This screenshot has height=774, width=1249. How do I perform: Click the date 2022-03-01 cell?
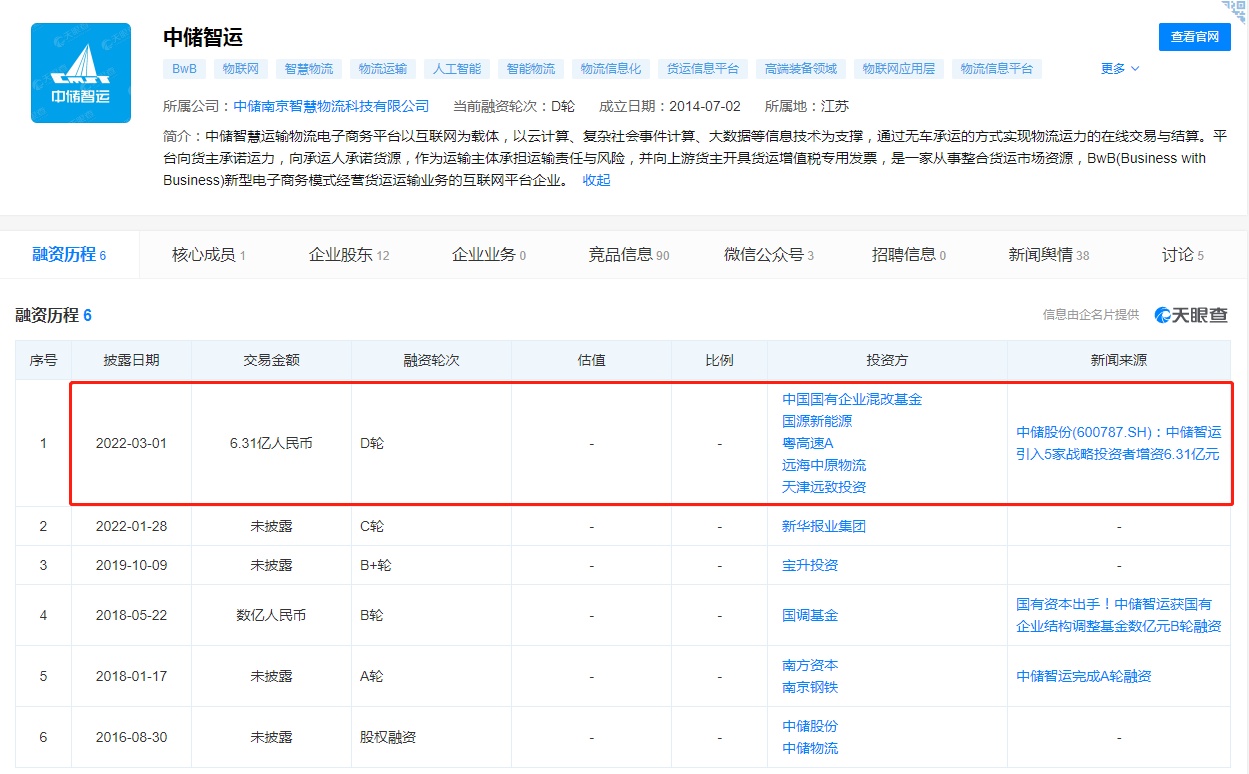(131, 443)
